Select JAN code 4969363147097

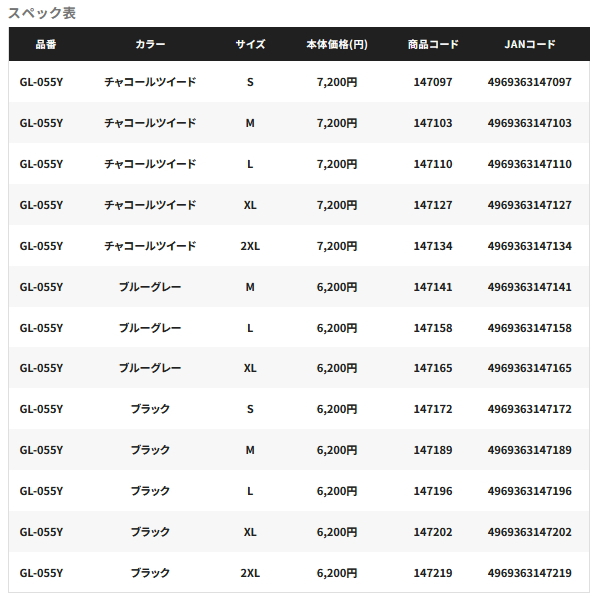(x=530, y=82)
